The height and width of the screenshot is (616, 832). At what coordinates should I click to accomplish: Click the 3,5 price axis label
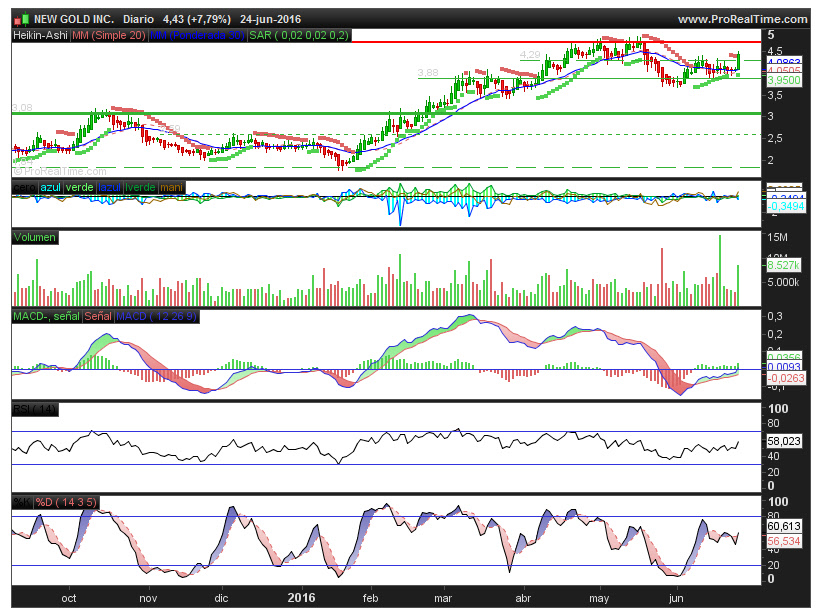point(775,96)
